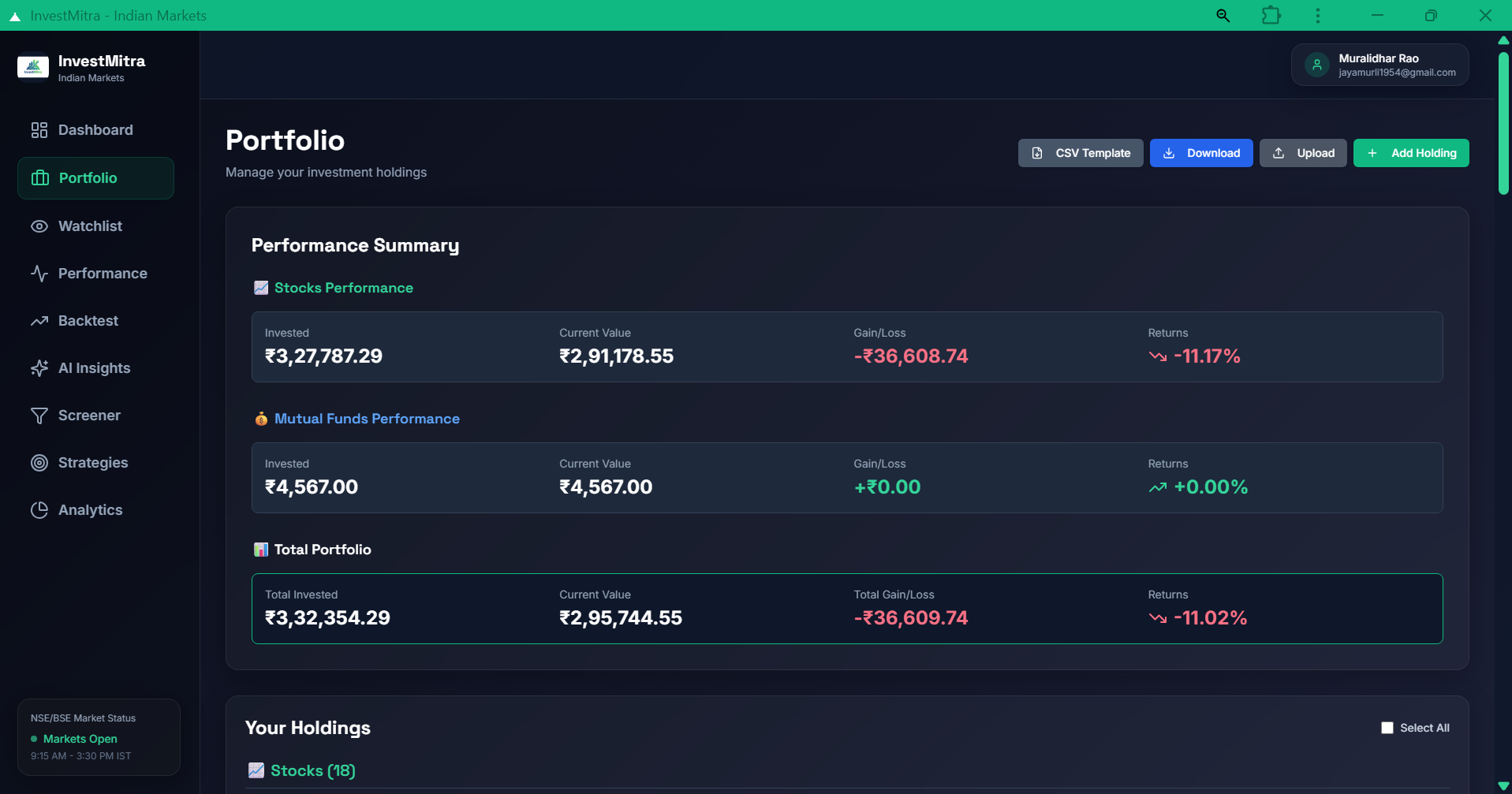This screenshot has height=794, width=1512.
Task: Click the vertical scrollbar down arrow
Action: [1503, 785]
